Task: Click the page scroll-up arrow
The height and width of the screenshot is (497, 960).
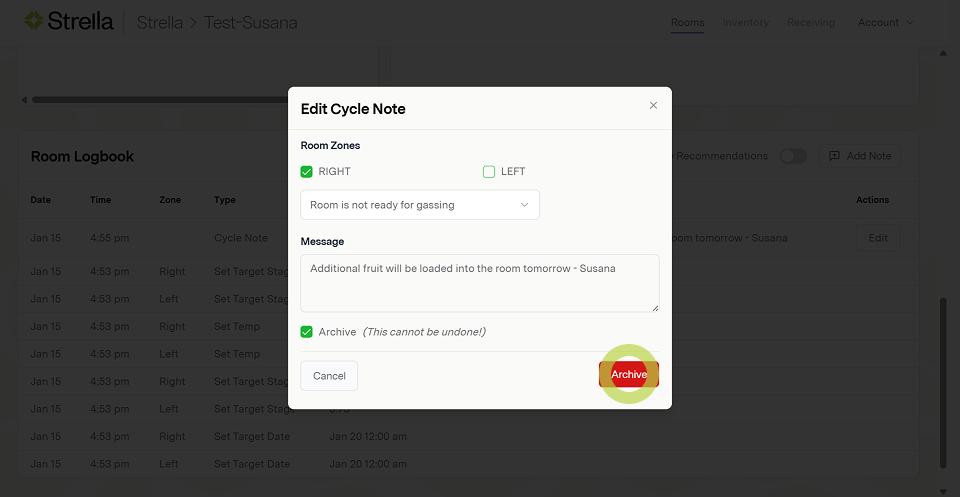Action: pos(942,52)
